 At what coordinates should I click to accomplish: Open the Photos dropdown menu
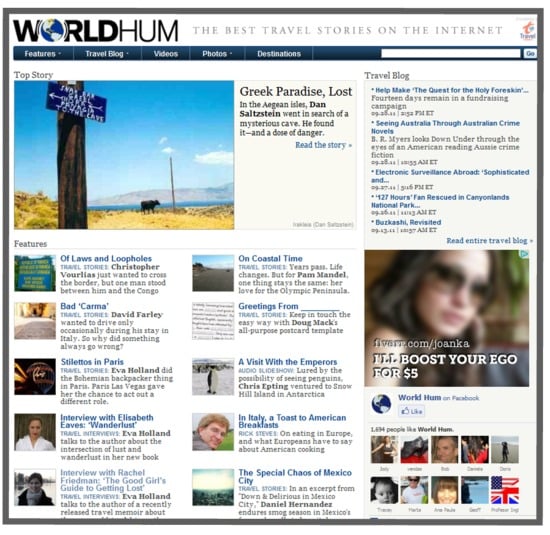[217, 54]
